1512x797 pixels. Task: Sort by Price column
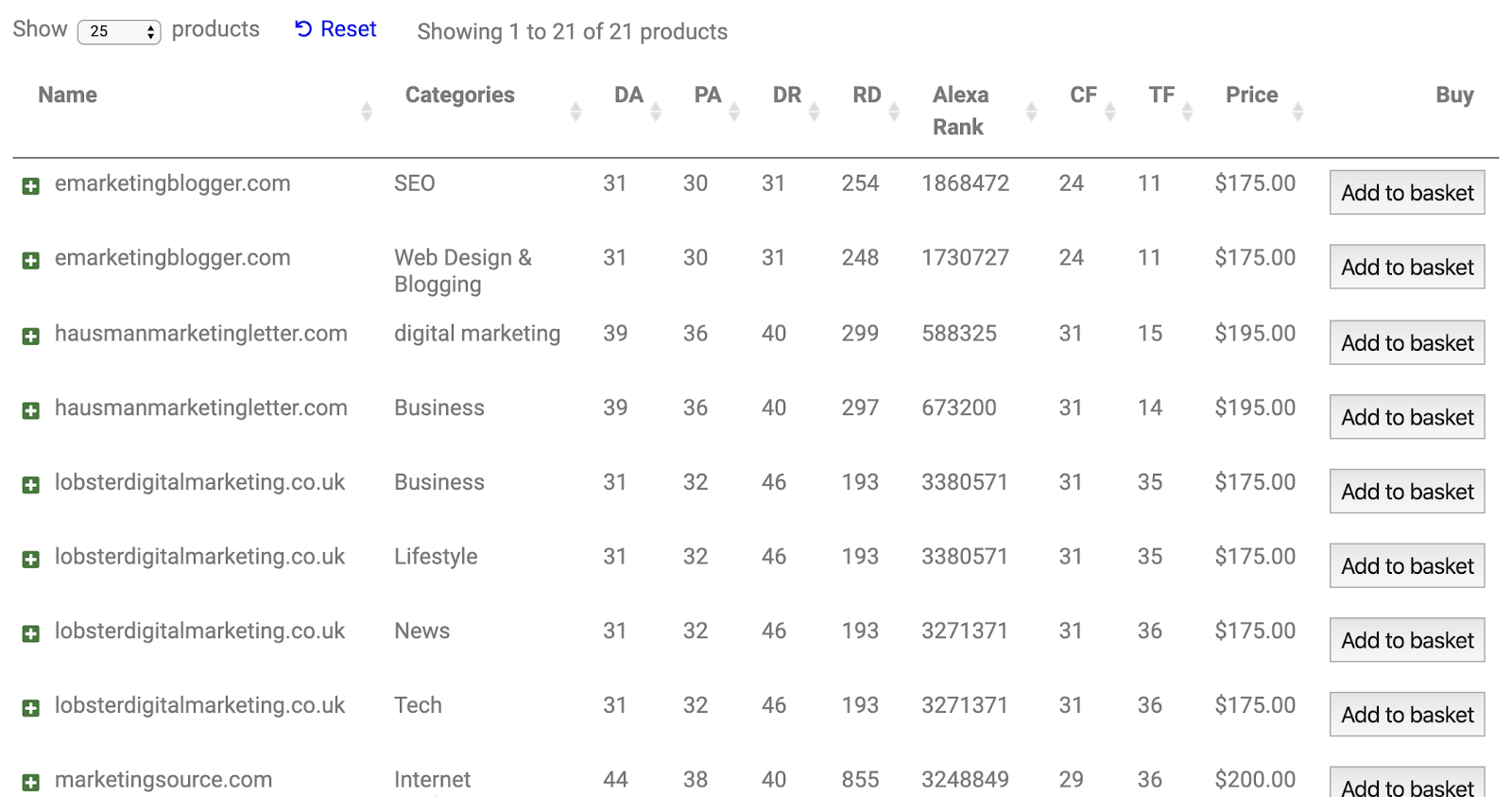coord(1252,95)
